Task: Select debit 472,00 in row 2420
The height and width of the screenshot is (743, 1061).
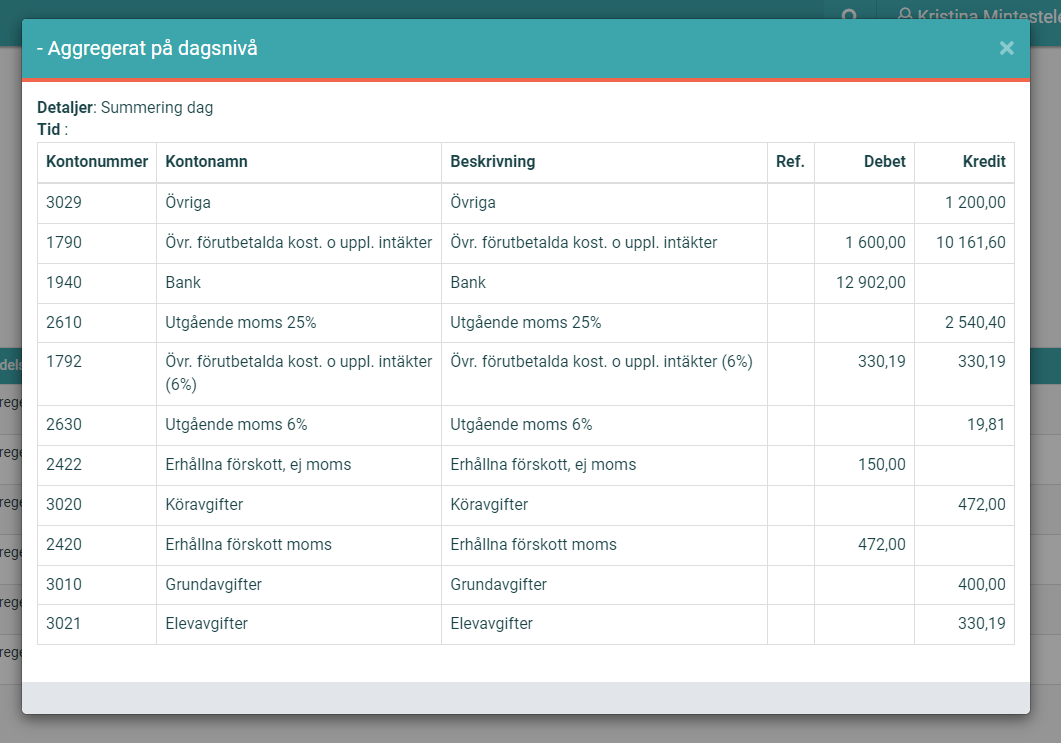Action: click(x=882, y=544)
